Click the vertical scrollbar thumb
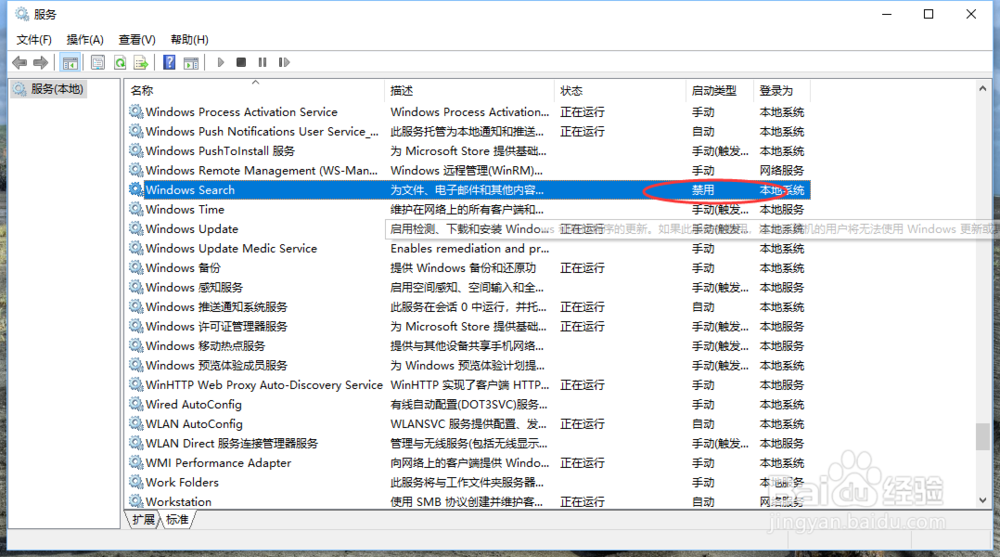This screenshot has height=557, width=1000. [x=983, y=436]
